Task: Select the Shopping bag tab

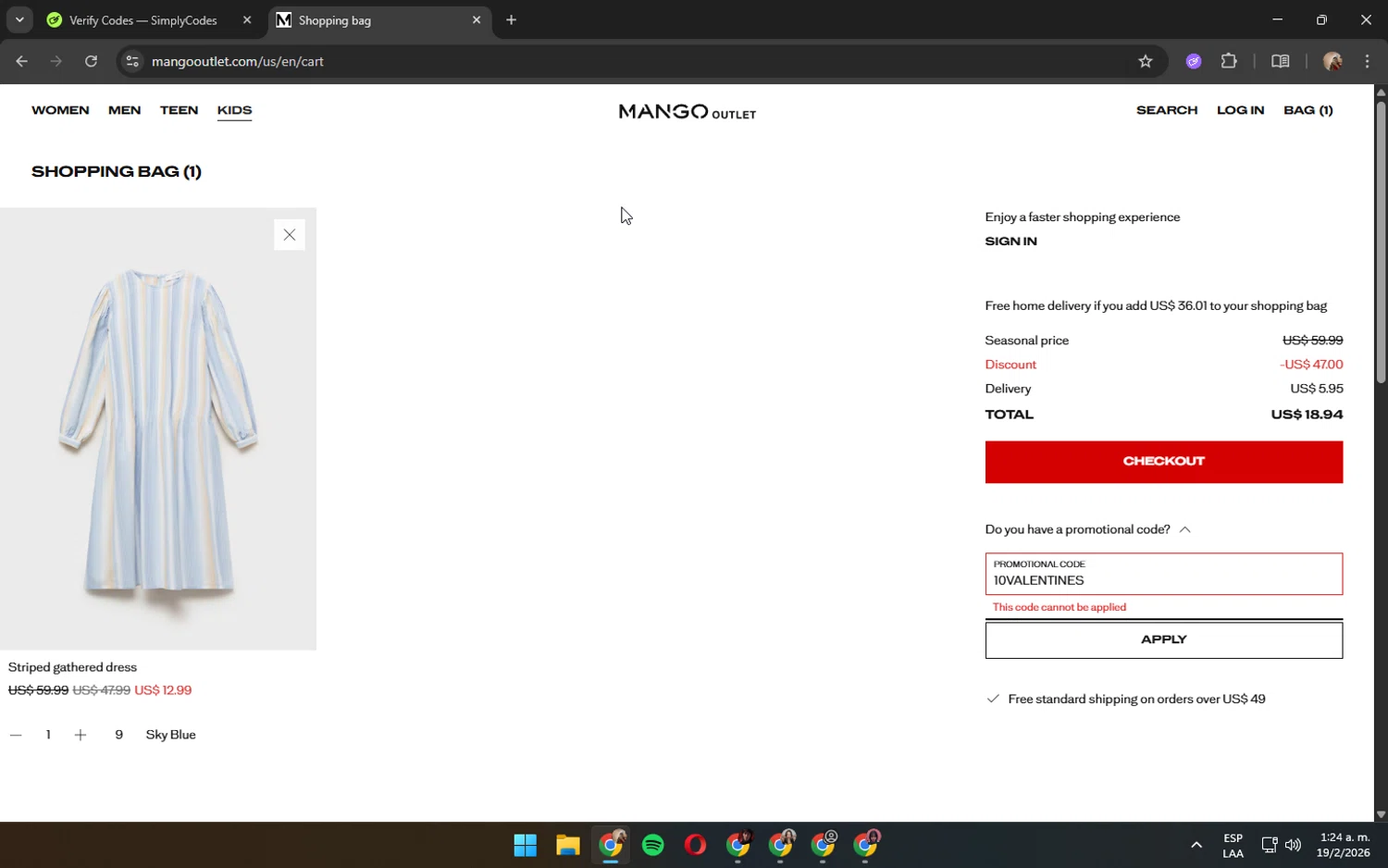Action: coord(380,19)
